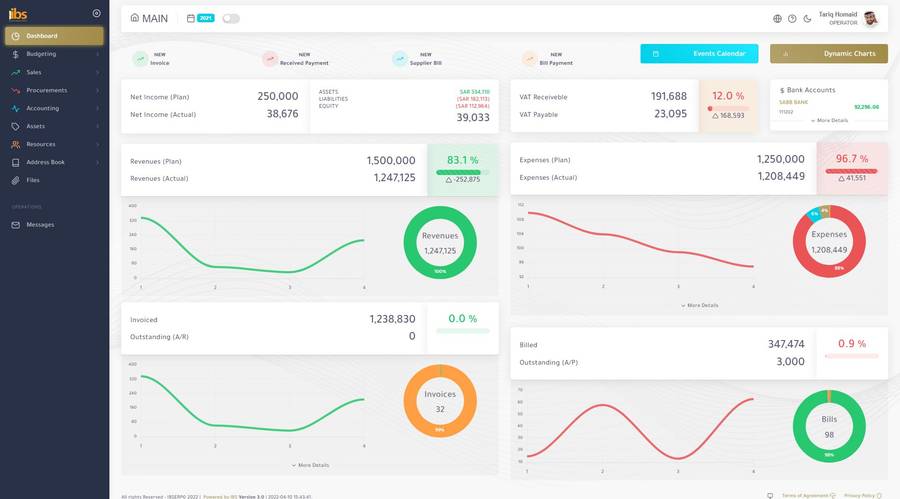Expand the Address Book menu chevron
The width and height of the screenshot is (900, 499).
point(98,163)
